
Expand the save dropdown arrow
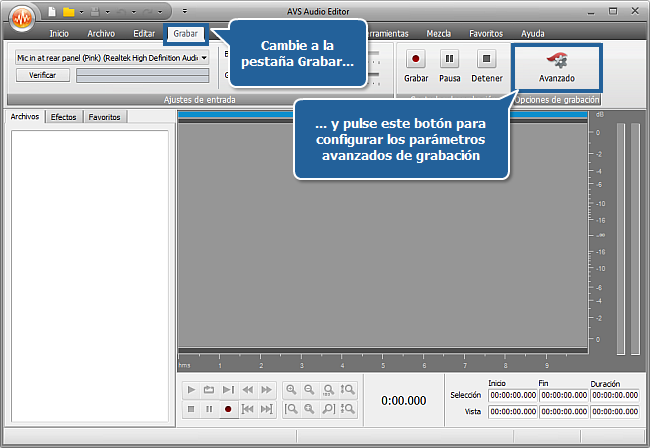pyautogui.click(x=107, y=12)
